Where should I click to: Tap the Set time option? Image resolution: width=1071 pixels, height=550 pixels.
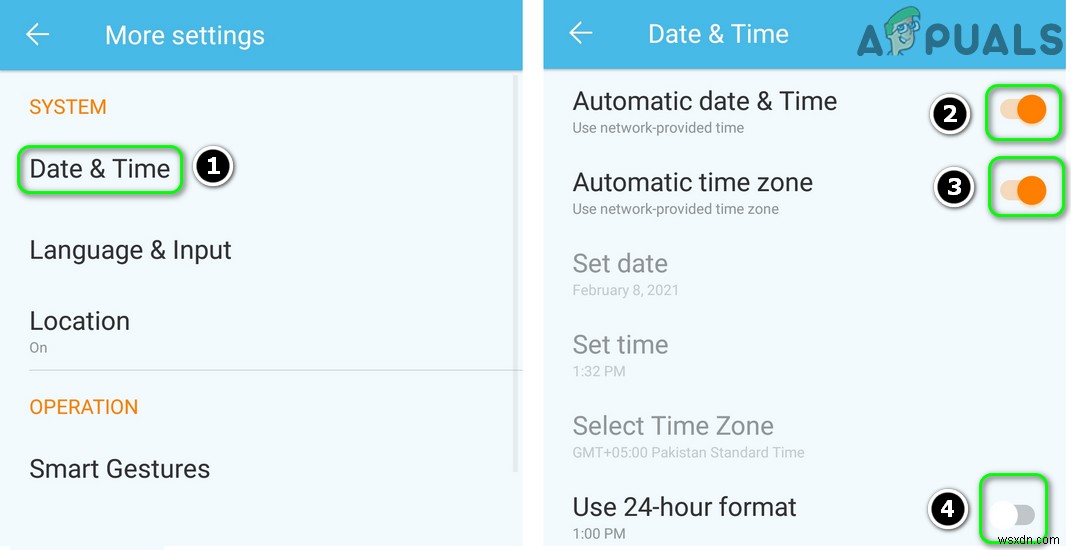(621, 354)
